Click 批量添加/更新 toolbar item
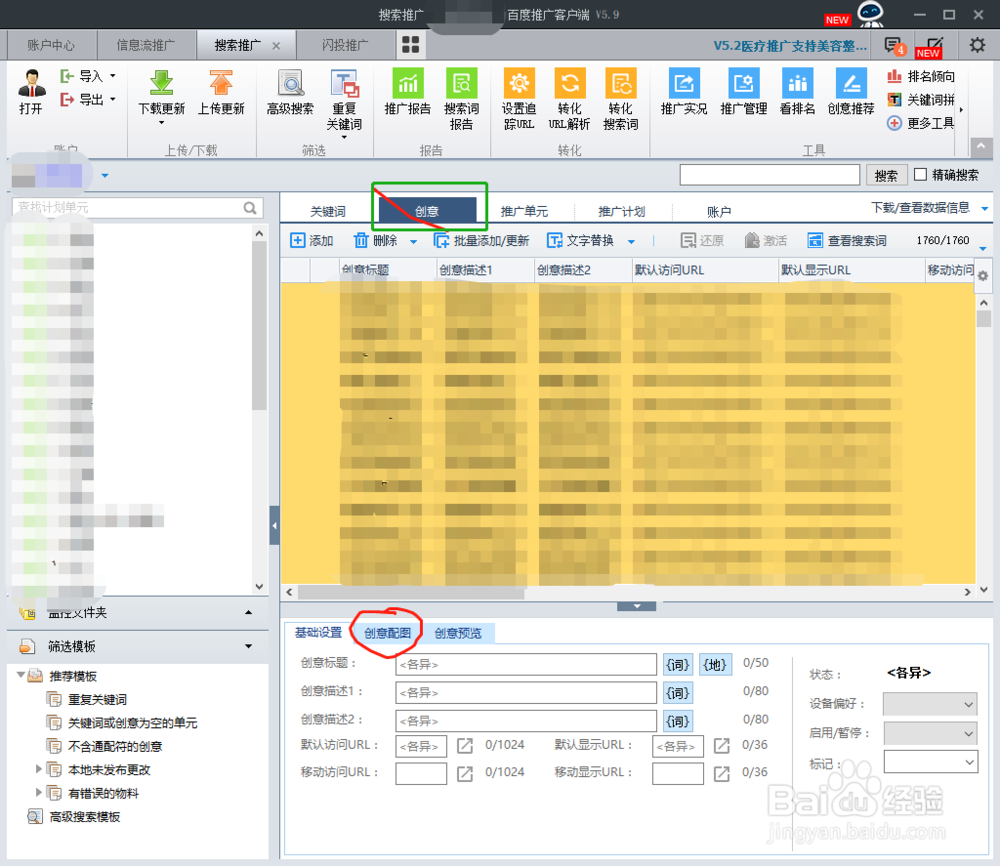This screenshot has height=866, width=1000. [x=482, y=240]
